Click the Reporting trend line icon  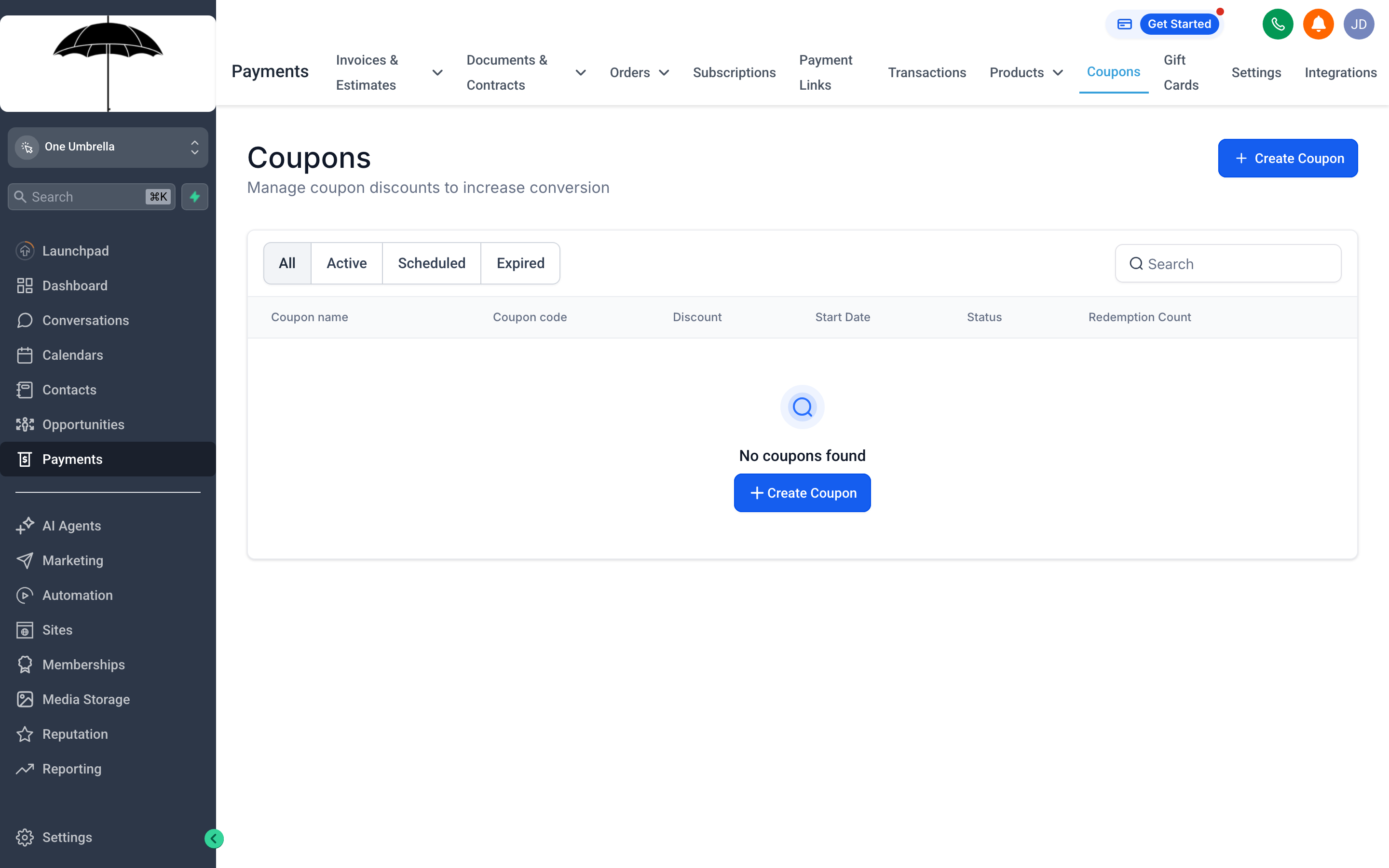(x=25, y=769)
